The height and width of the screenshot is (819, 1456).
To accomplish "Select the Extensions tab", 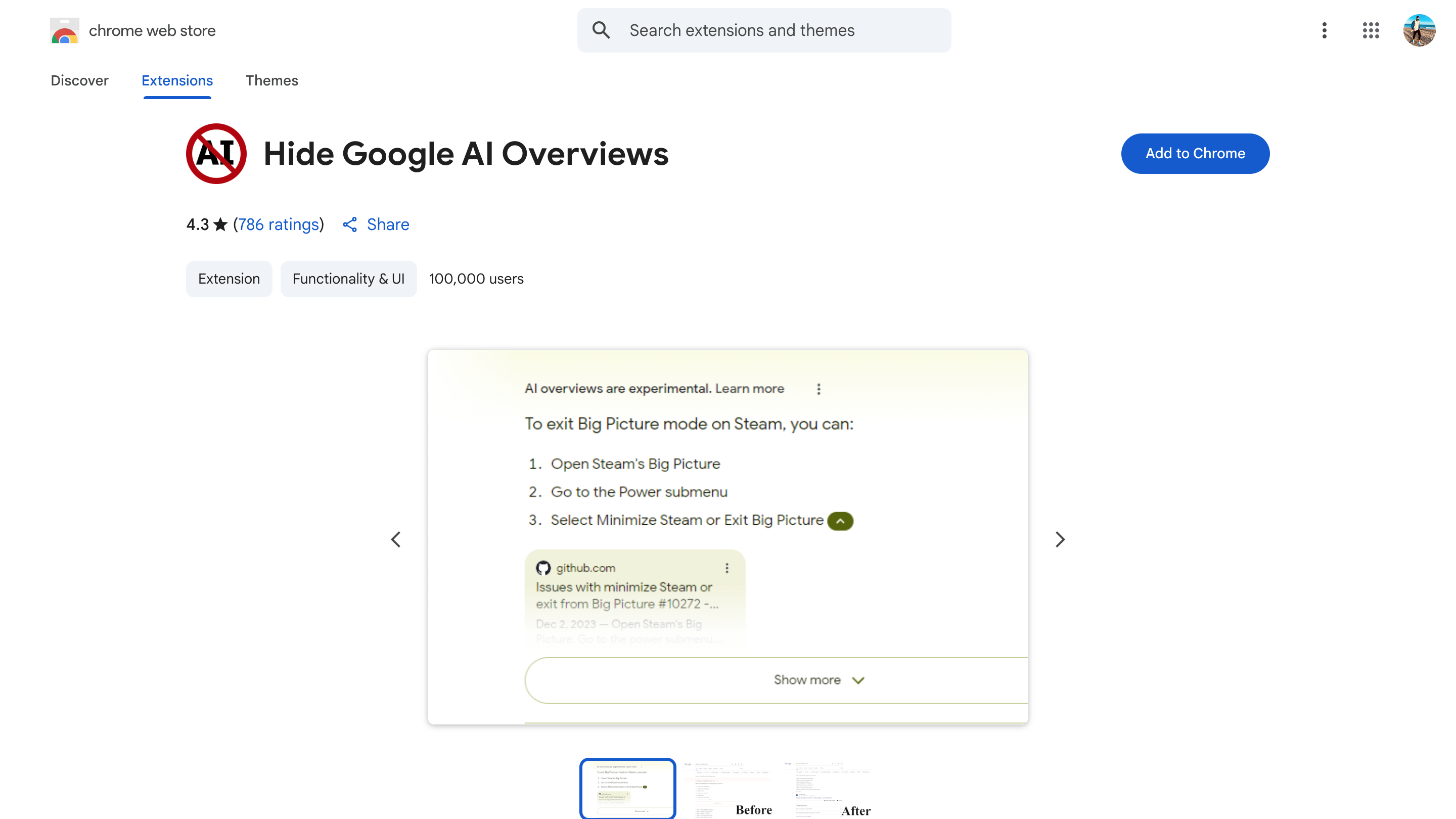I will coord(177,81).
